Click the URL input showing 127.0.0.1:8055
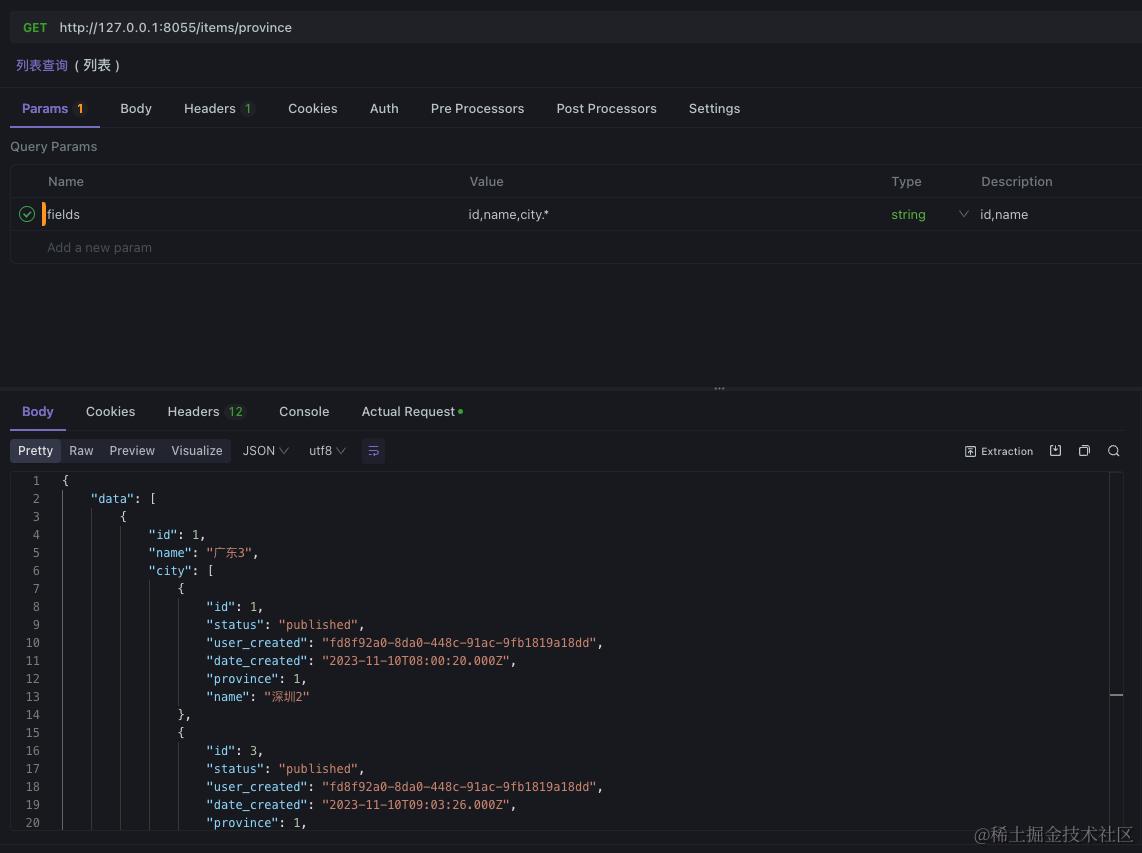1142x853 pixels. [175, 27]
